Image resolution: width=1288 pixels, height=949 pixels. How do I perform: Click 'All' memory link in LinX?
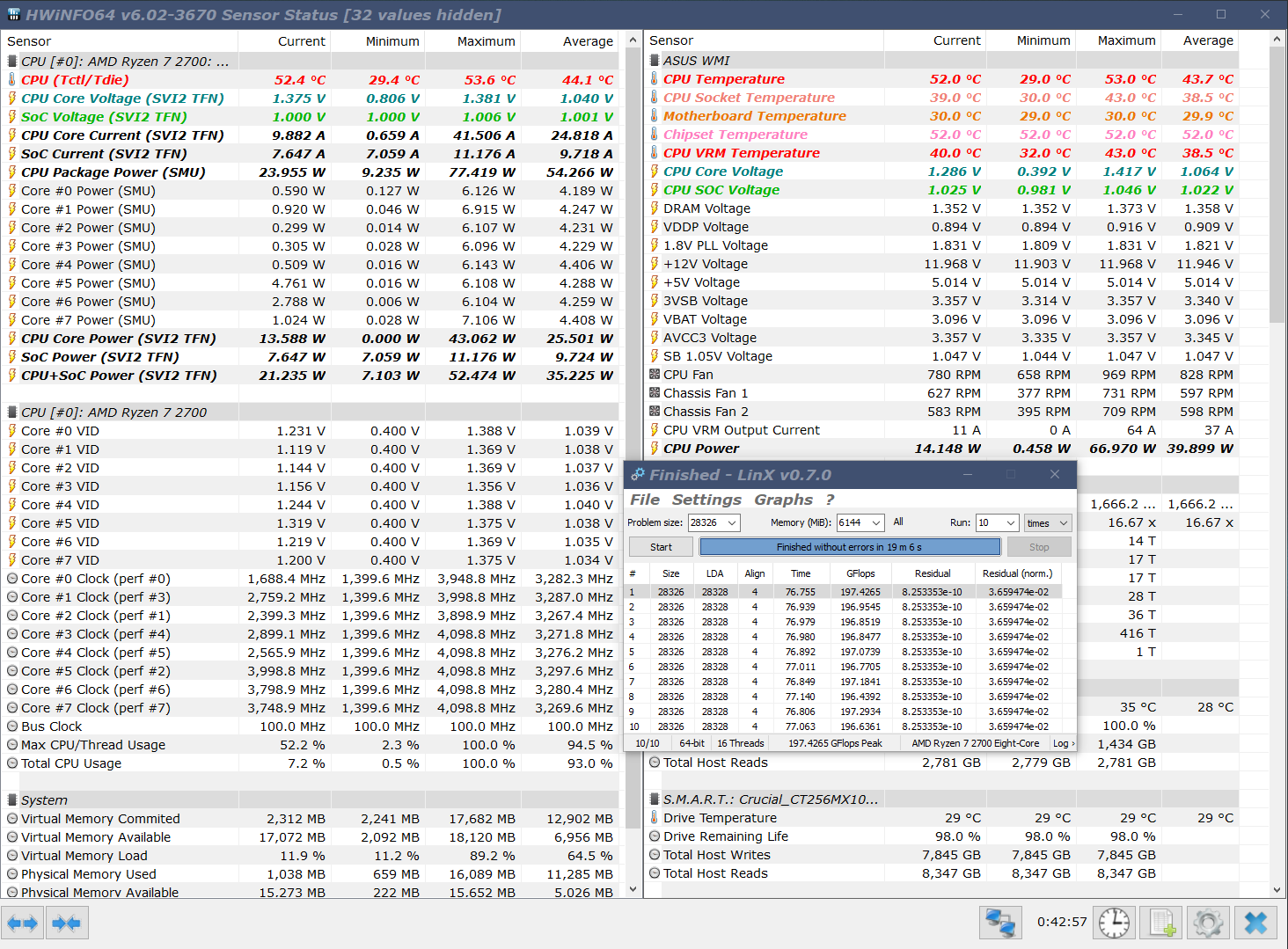898,522
